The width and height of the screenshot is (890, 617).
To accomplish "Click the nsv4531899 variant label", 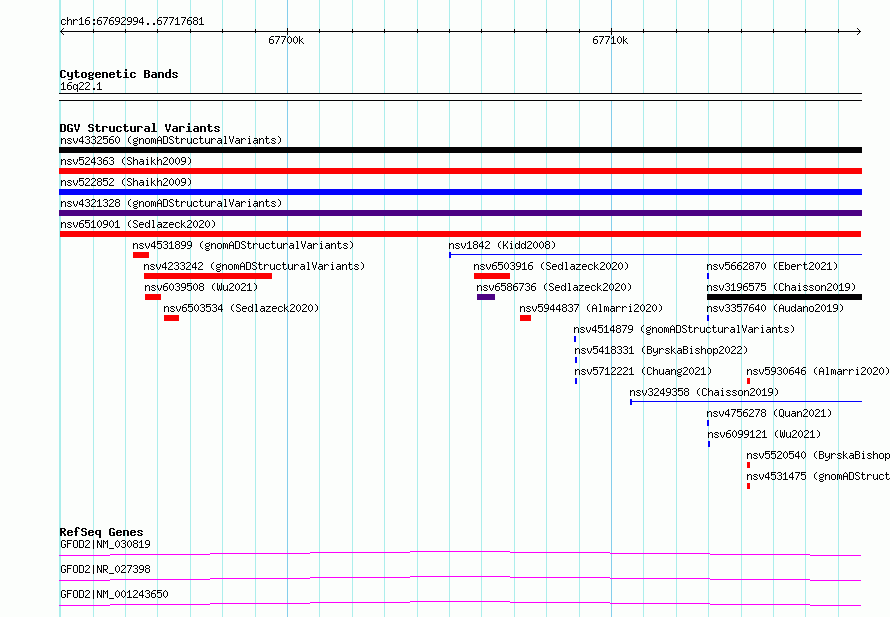I will pyautogui.click(x=243, y=245).
